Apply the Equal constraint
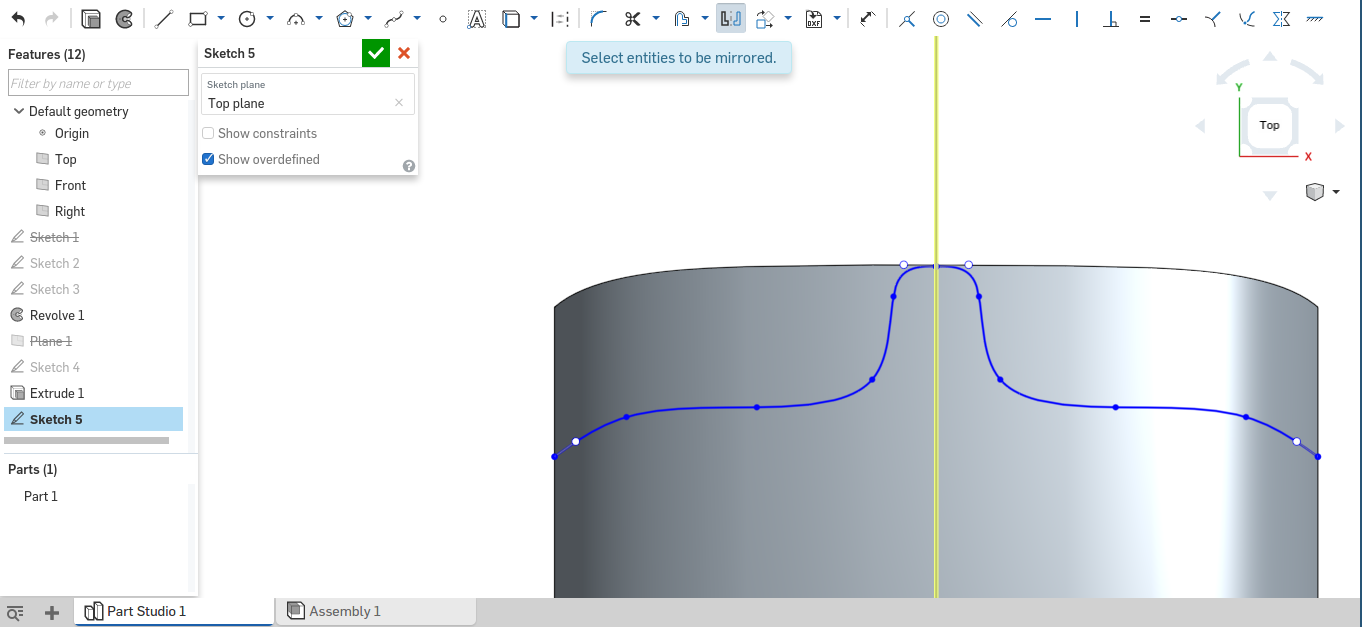 pyautogui.click(x=1145, y=18)
